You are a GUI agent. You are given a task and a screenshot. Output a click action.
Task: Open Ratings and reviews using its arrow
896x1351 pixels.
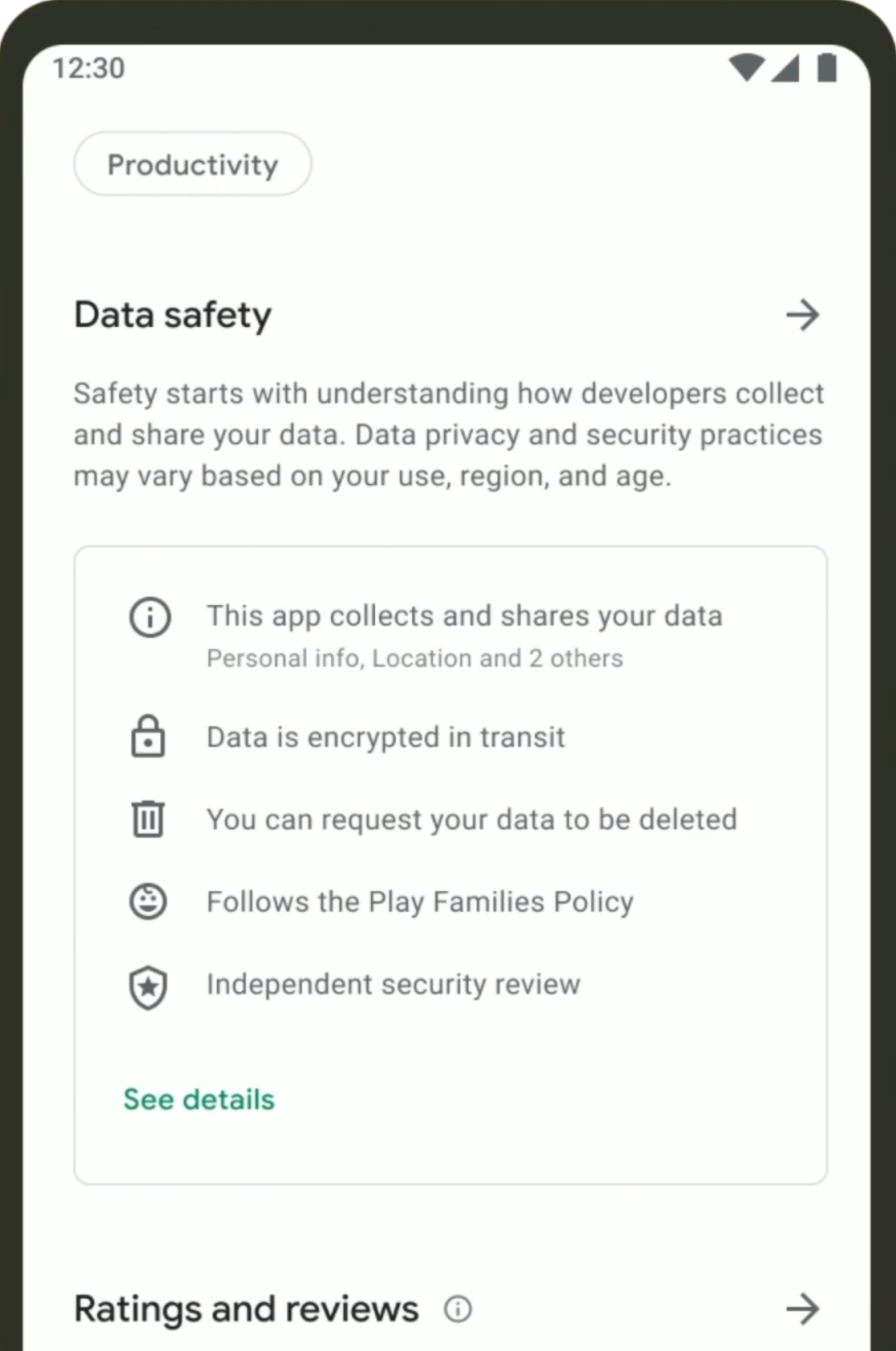click(x=802, y=1309)
